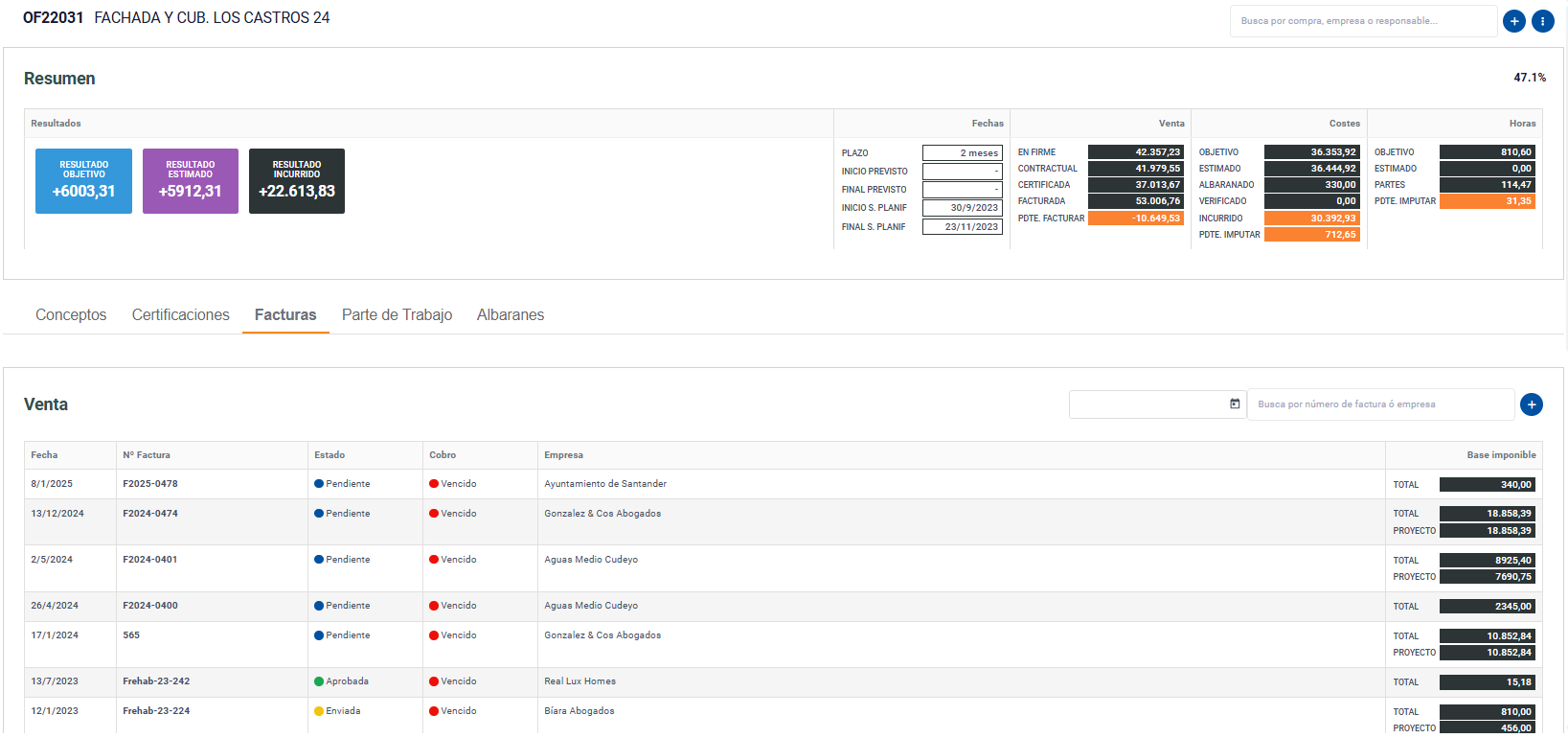This screenshot has width=1568, height=738.
Task: Switch to the Conceptos tab
Action: pos(71,315)
